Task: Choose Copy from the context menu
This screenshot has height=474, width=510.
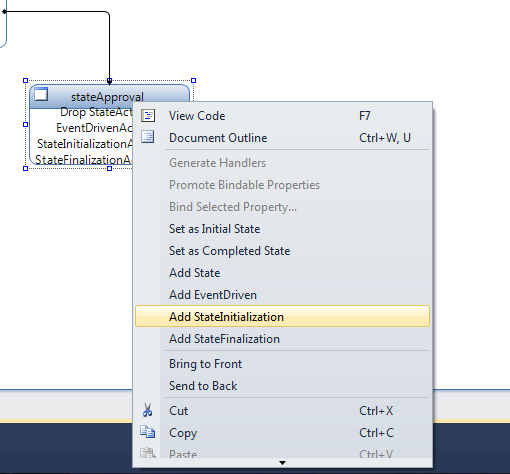Action: click(282, 433)
